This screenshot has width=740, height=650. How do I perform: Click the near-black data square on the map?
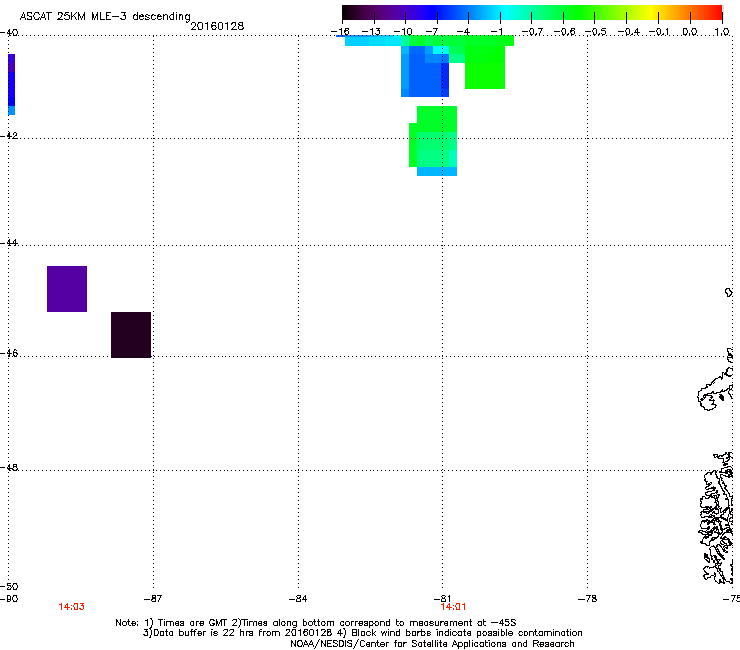(131, 335)
